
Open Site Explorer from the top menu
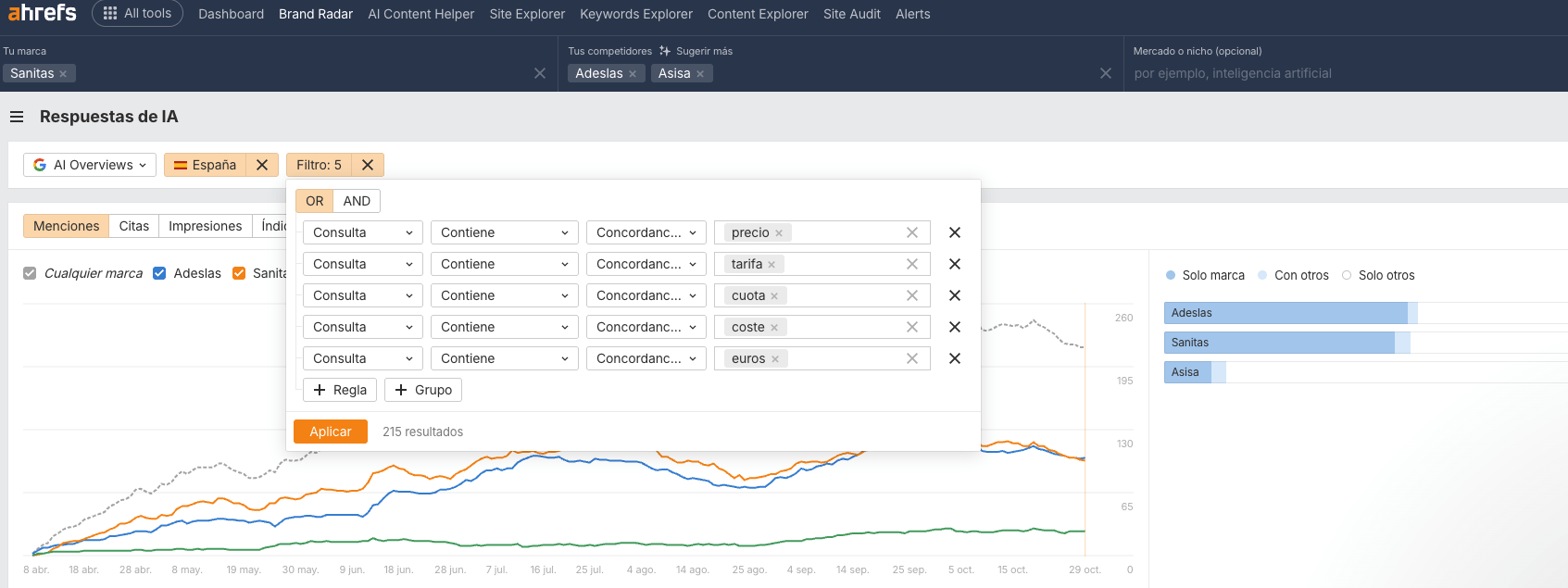pyautogui.click(x=527, y=14)
